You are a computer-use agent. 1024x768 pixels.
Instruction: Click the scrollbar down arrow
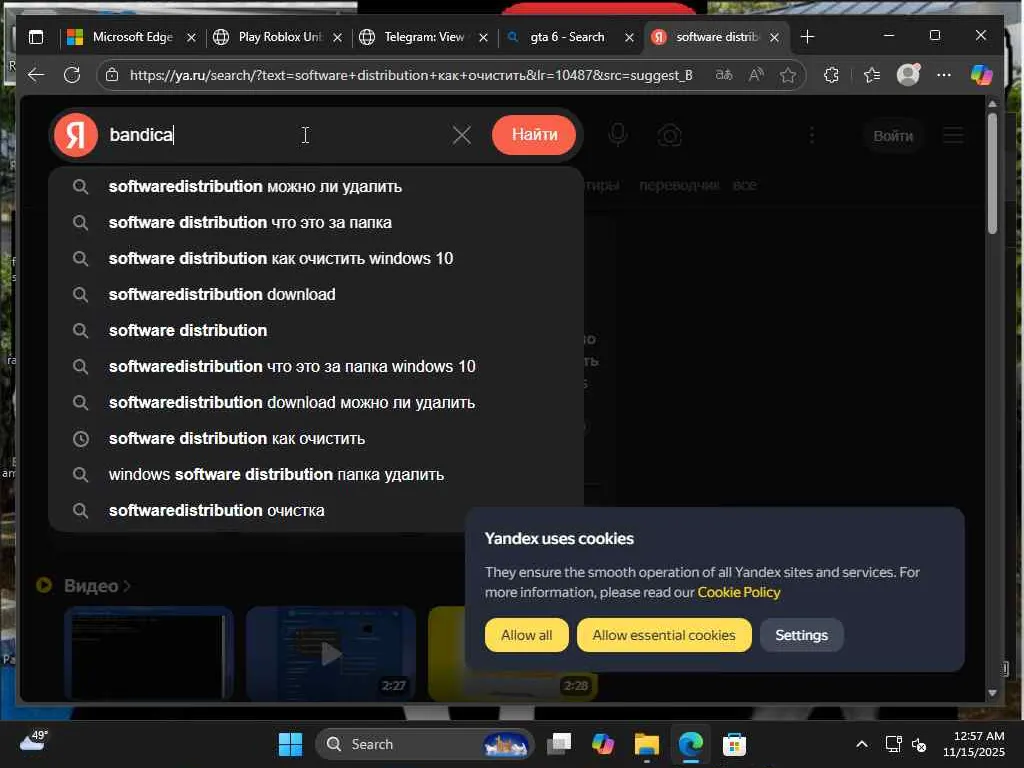pyautogui.click(x=992, y=692)
